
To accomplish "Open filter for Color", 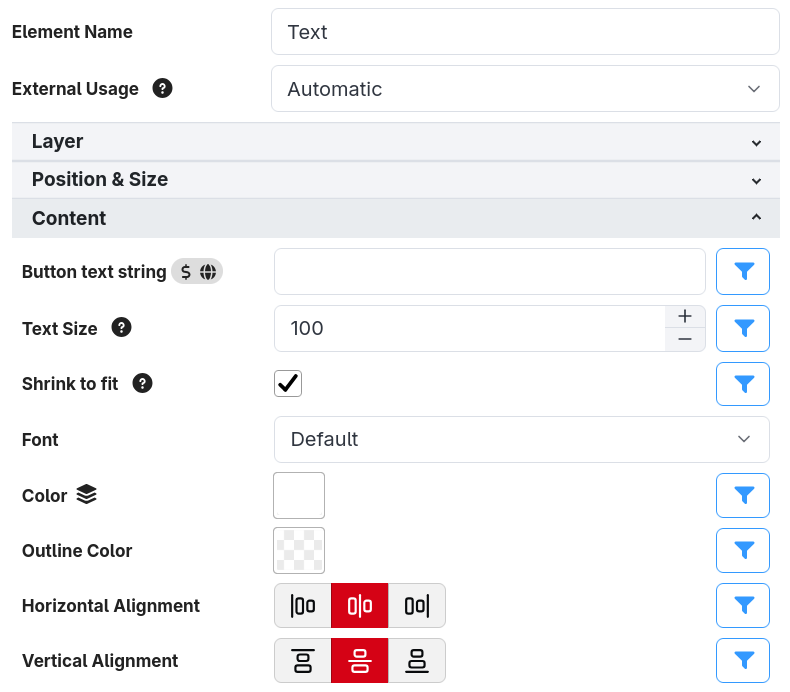I will pos(743,495).
